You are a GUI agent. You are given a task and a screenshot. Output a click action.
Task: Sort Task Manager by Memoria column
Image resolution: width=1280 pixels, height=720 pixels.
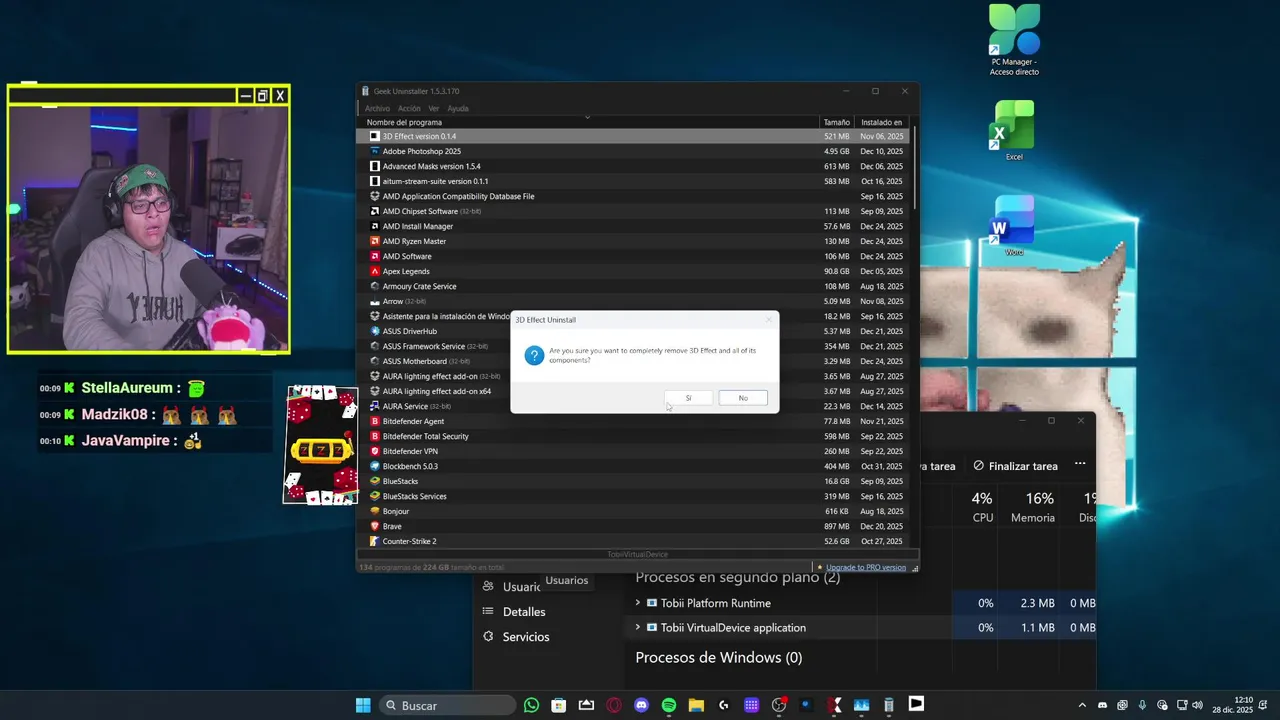pyautogui.click(x=1033, y=508)
